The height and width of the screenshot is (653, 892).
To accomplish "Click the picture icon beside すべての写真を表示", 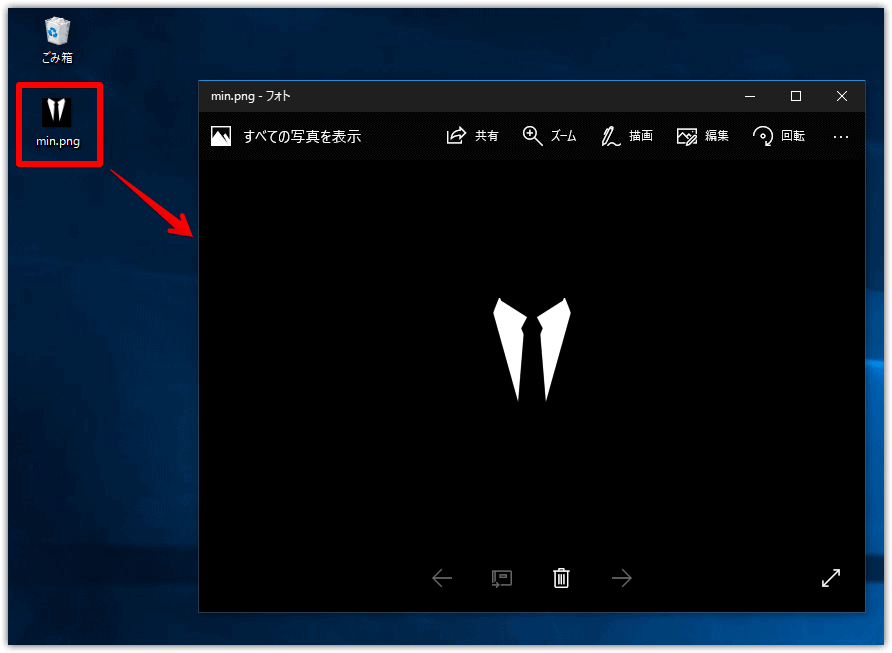I will tap(221, 136).
